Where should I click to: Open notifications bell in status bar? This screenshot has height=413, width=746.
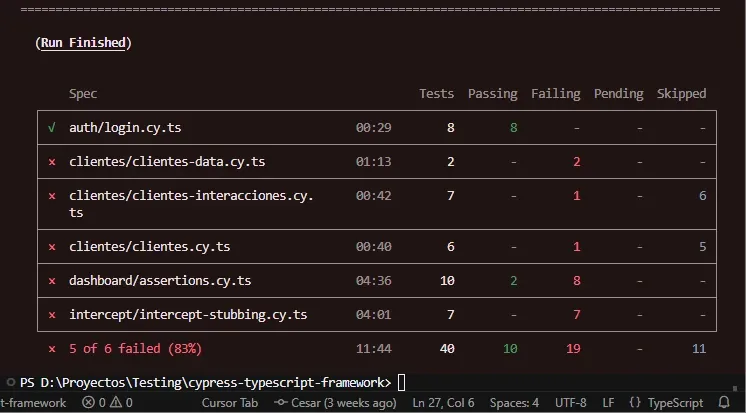724,403
